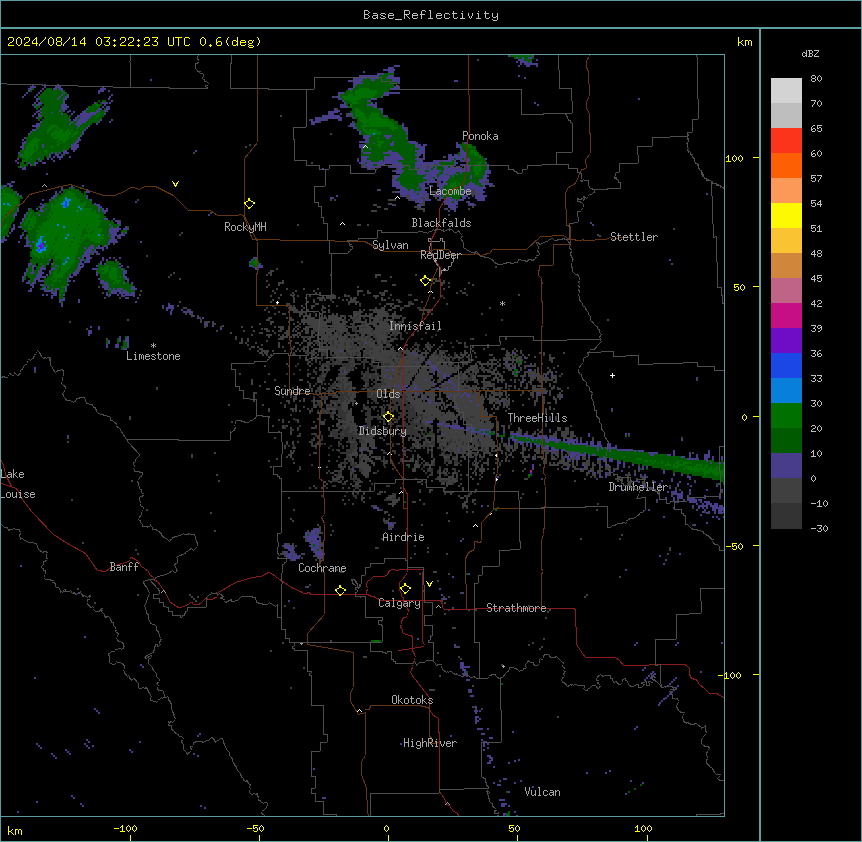862x842 pixels.
Task: Click the Ponoka label
Action: coord(480,136)
